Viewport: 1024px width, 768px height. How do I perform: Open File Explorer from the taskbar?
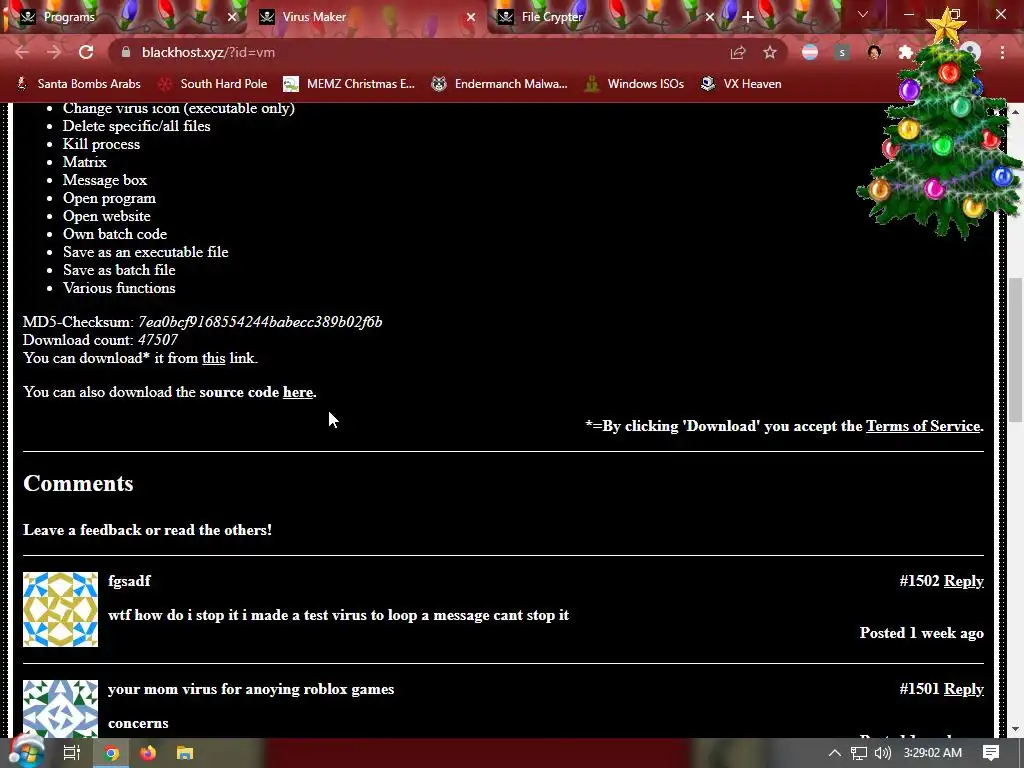click(x=185, y=753)
